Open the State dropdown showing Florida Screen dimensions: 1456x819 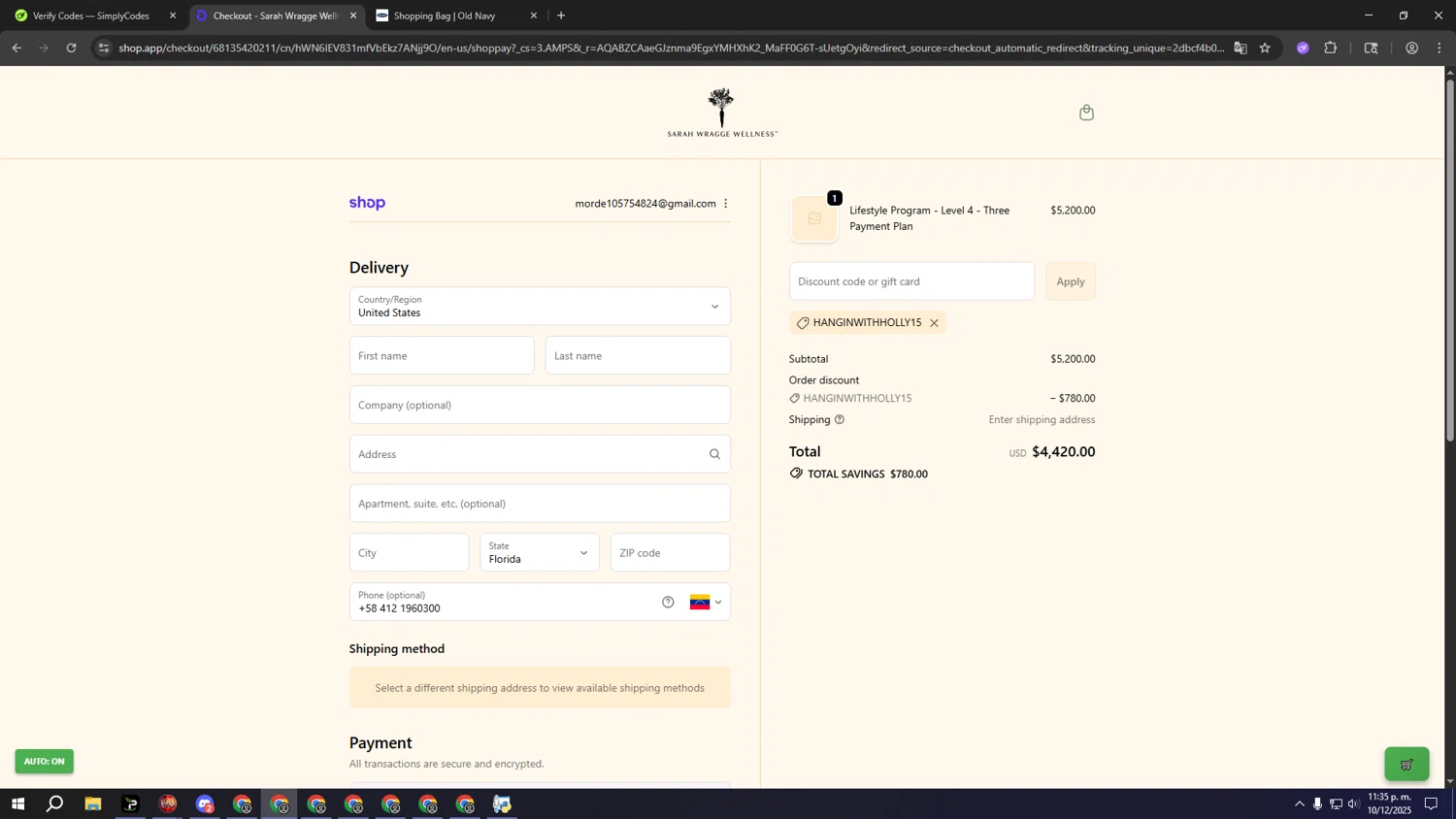coord(540,553)
